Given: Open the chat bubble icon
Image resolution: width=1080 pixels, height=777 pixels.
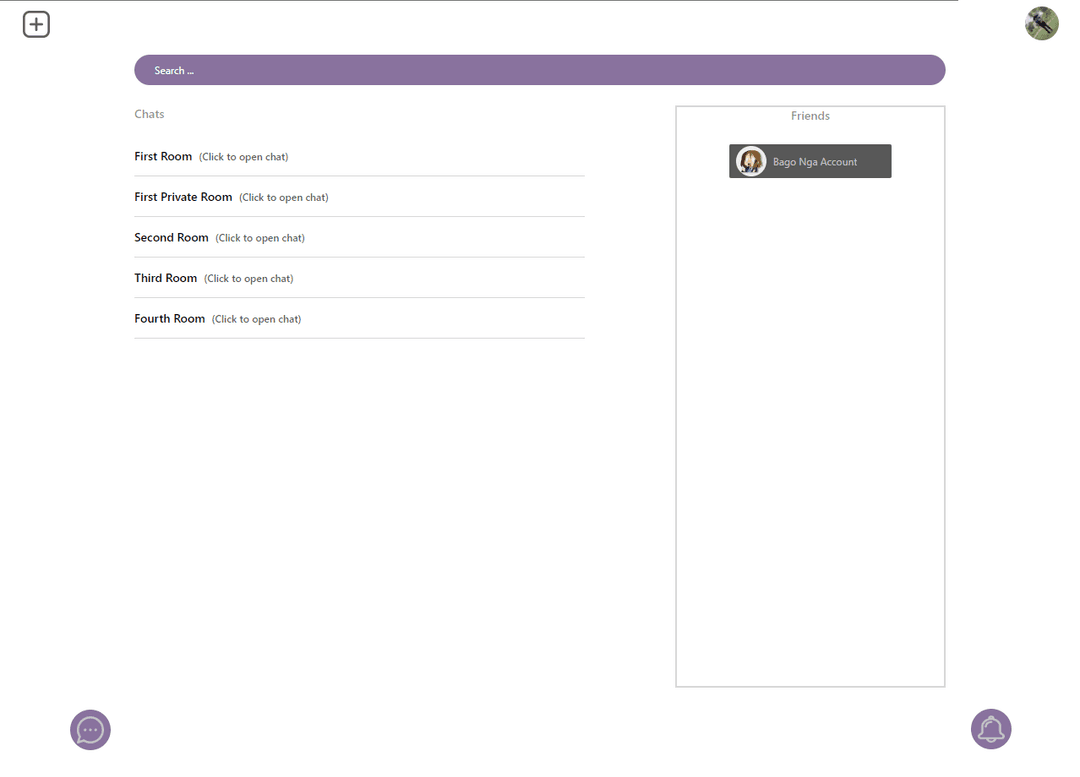Looking at the screenshot, I should point(90,730).
